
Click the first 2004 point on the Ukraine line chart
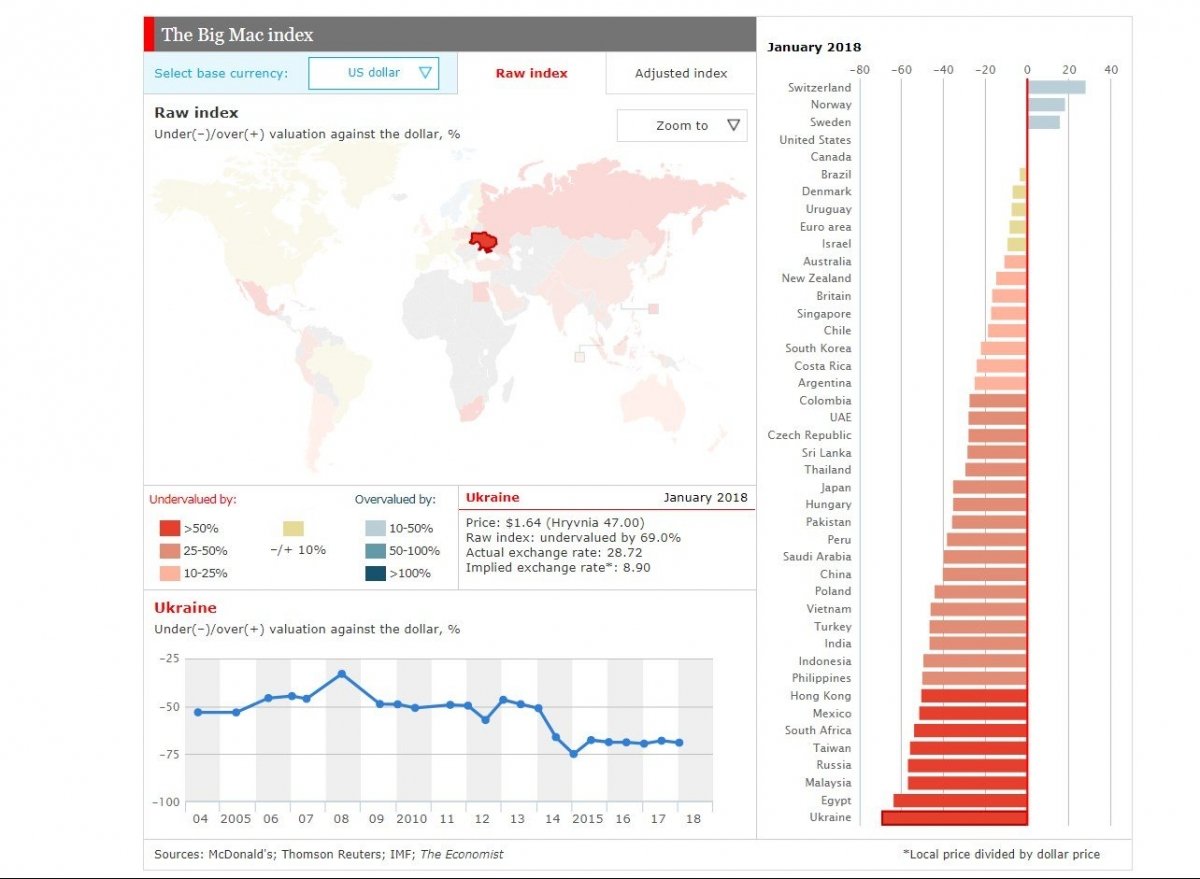coord(198,712)
